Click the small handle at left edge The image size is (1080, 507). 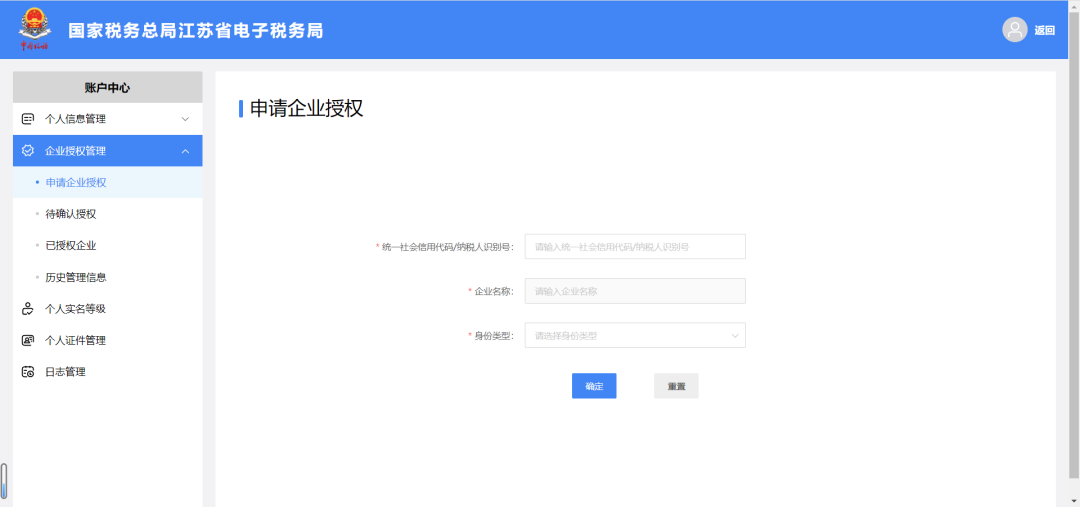[x=4, y=480]
